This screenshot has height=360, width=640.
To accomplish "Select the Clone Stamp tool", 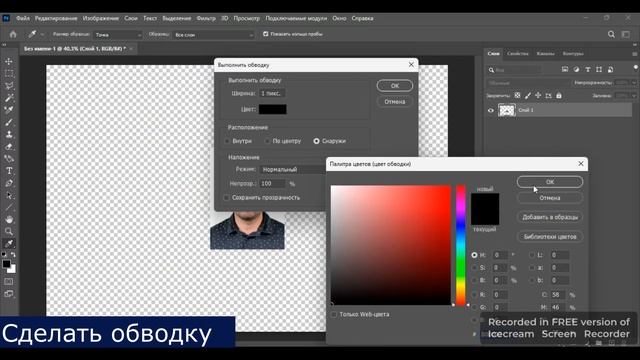I will [x=9, y=134].
